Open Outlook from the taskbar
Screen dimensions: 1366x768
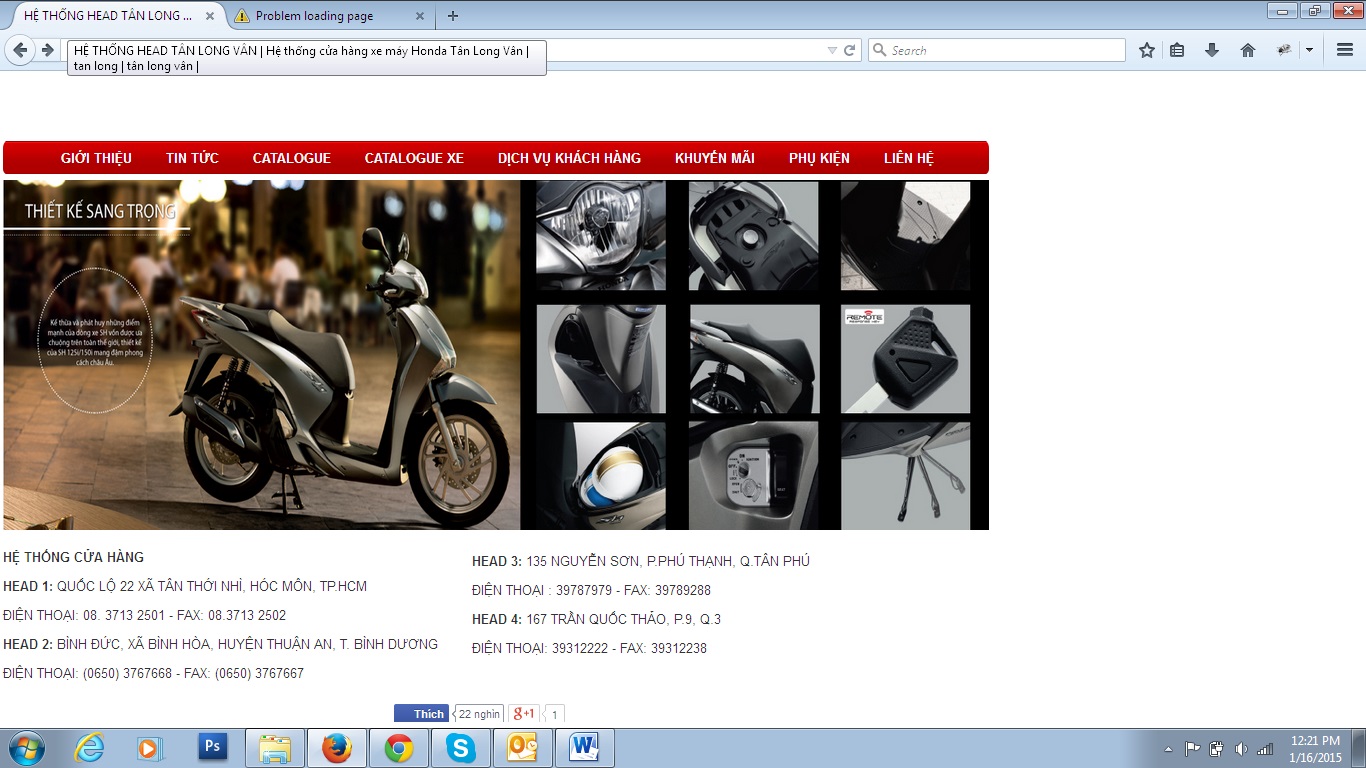tap(523, 748)
